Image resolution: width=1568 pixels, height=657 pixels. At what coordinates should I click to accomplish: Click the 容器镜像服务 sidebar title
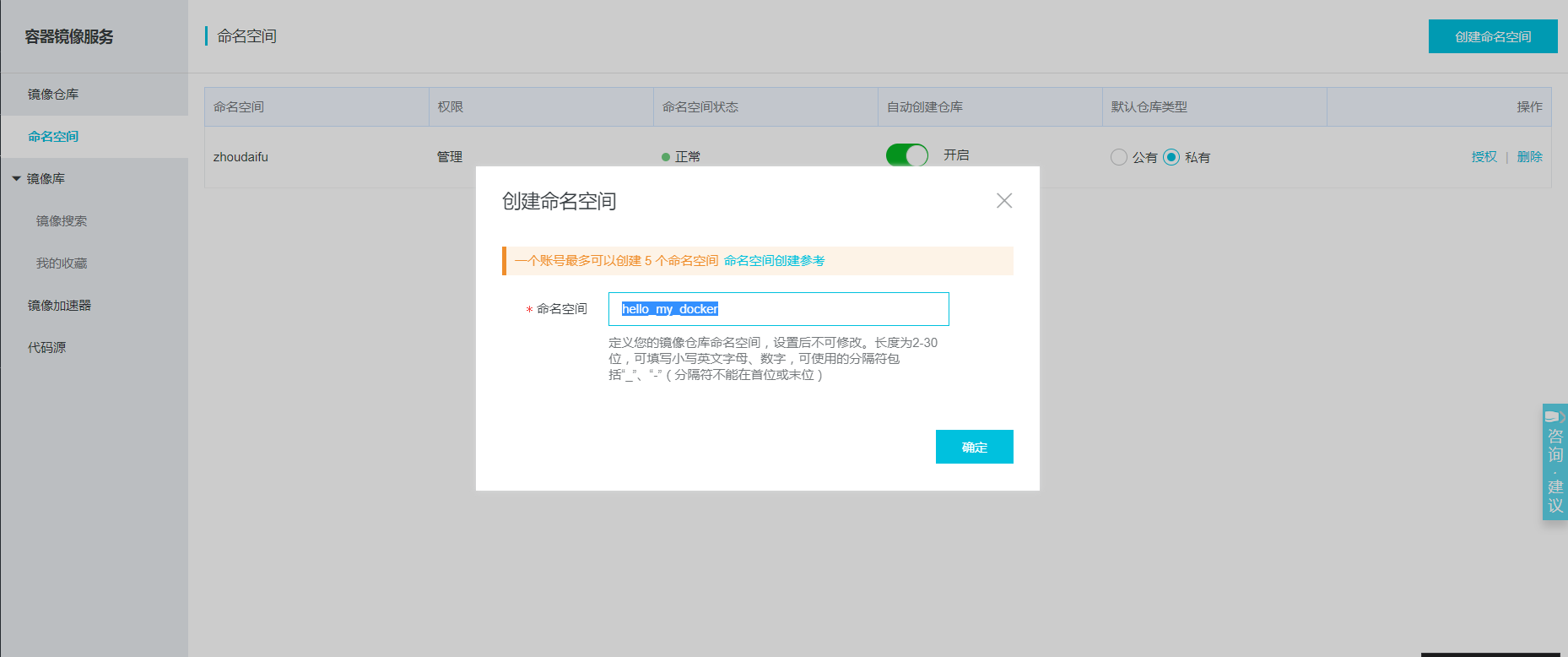tap(69, 36)
